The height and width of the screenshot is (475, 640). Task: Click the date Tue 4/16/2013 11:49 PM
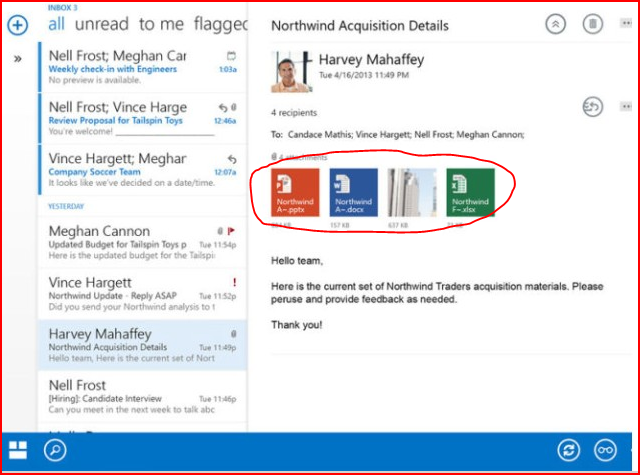pos(364,75)
